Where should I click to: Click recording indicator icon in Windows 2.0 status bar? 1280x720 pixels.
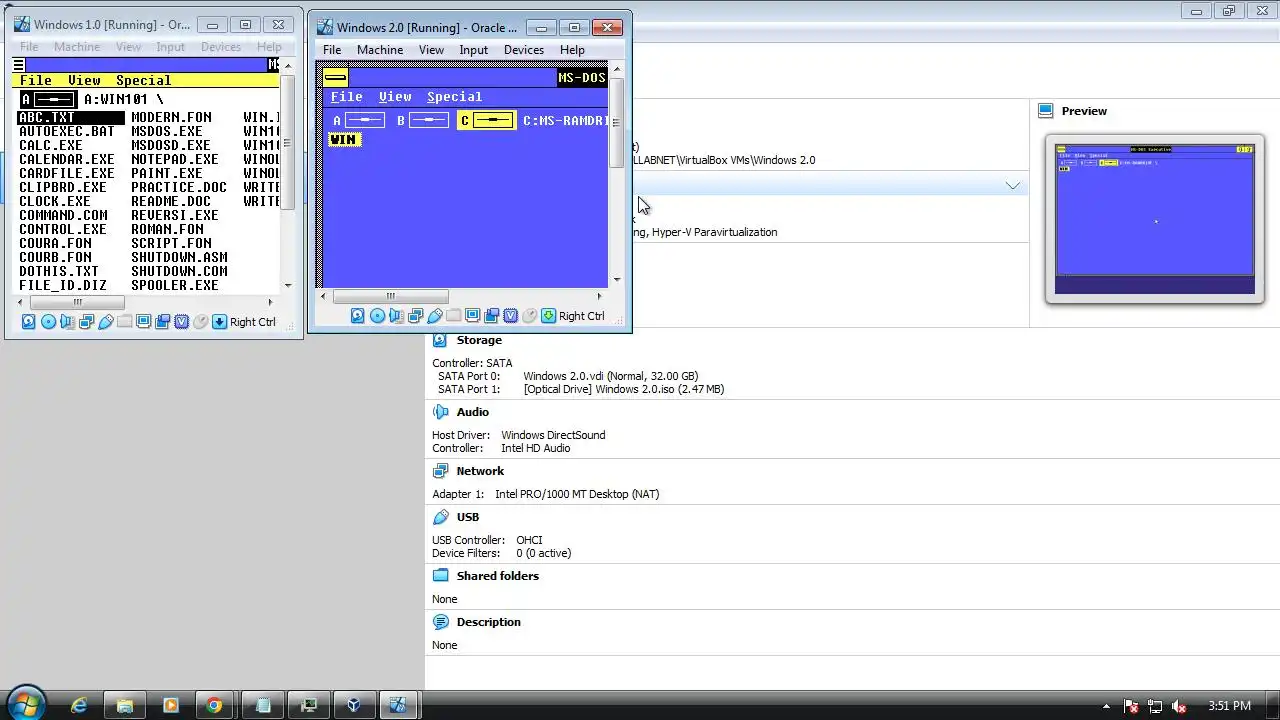click(491, 316)
